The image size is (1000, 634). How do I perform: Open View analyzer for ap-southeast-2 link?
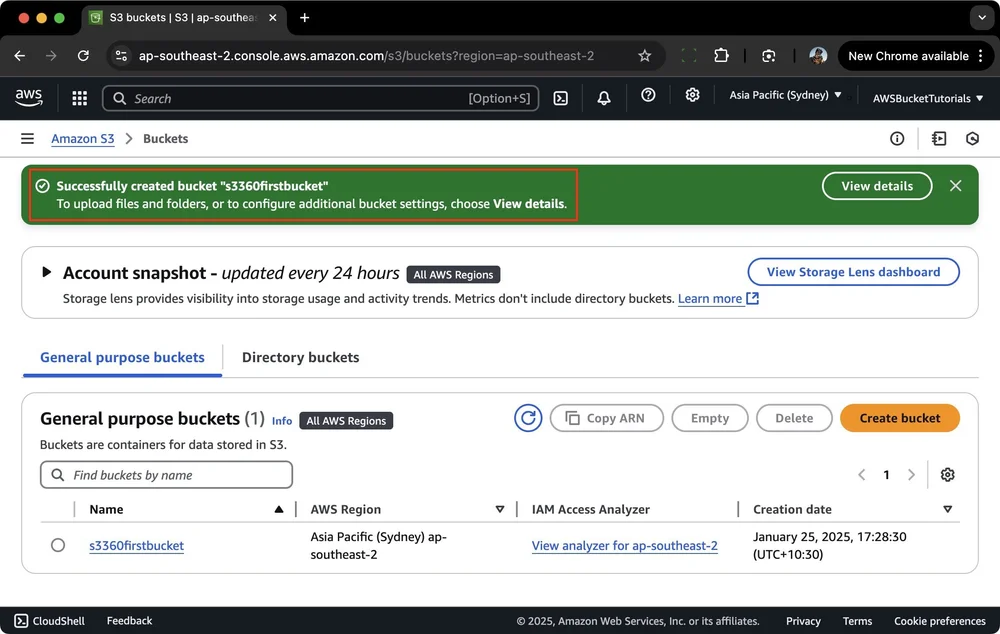click(624, 545)
